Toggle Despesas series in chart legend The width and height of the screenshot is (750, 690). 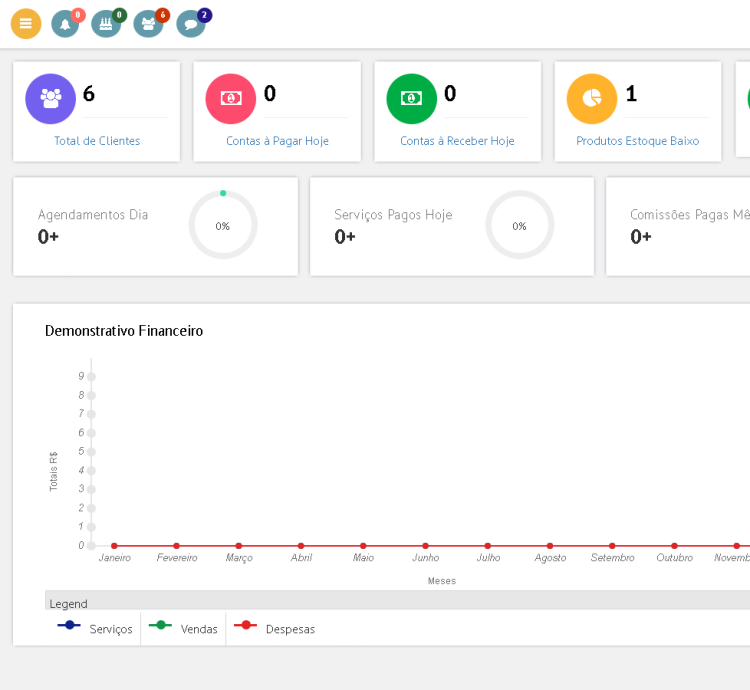[x=274, y=629]
